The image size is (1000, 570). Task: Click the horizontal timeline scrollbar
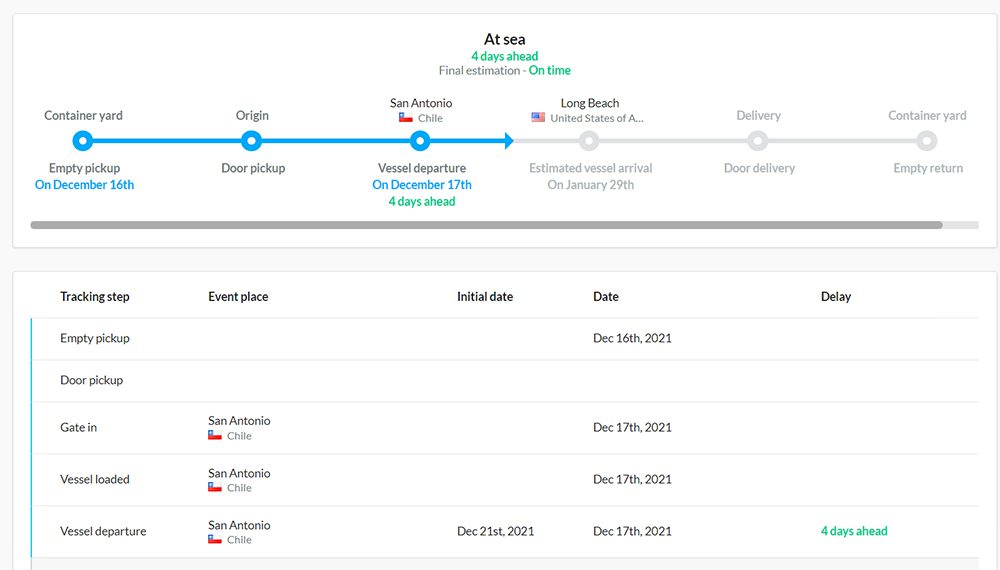(x=487, y=225)
